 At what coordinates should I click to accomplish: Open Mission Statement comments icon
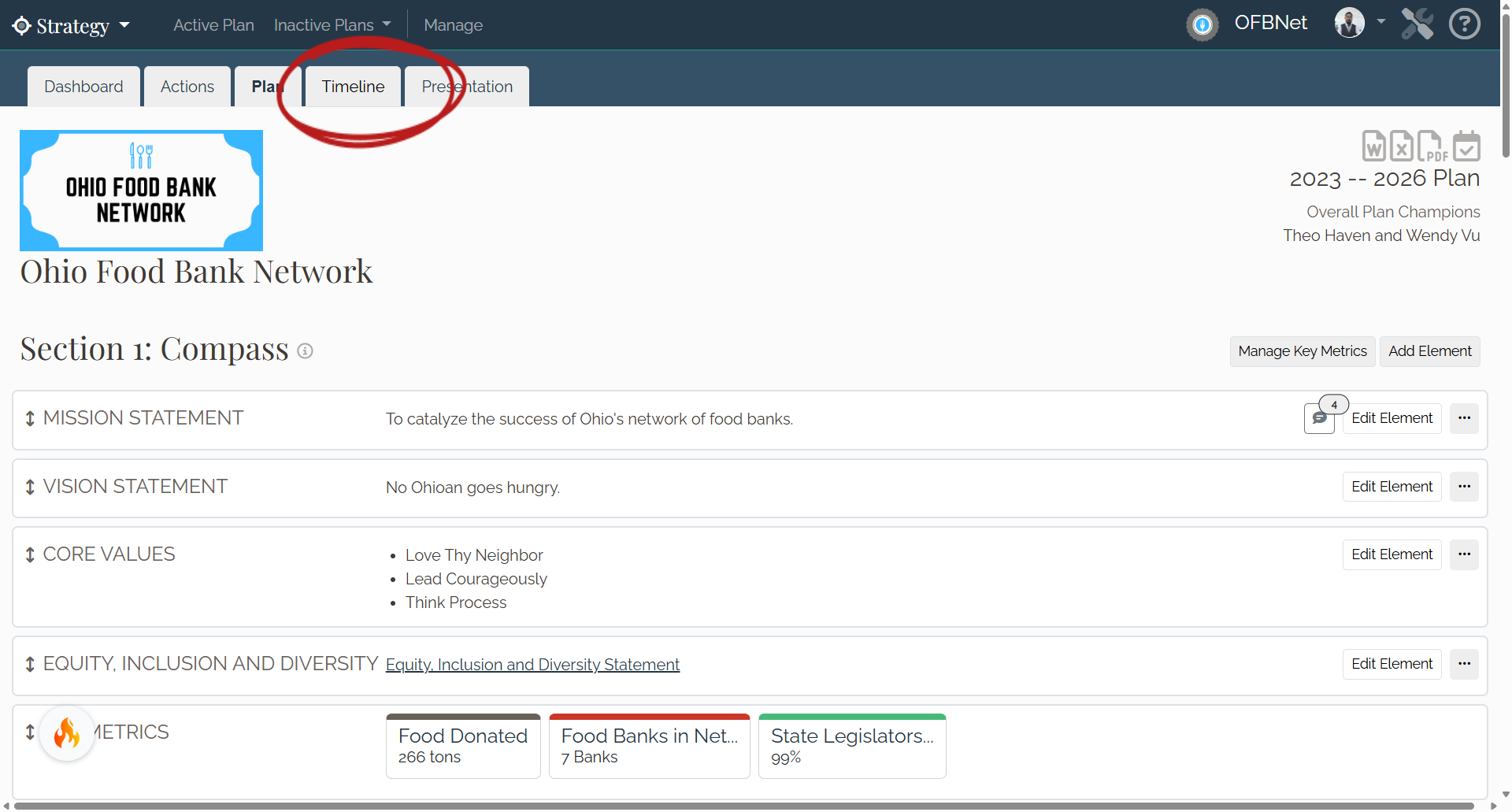(1319, 418)
